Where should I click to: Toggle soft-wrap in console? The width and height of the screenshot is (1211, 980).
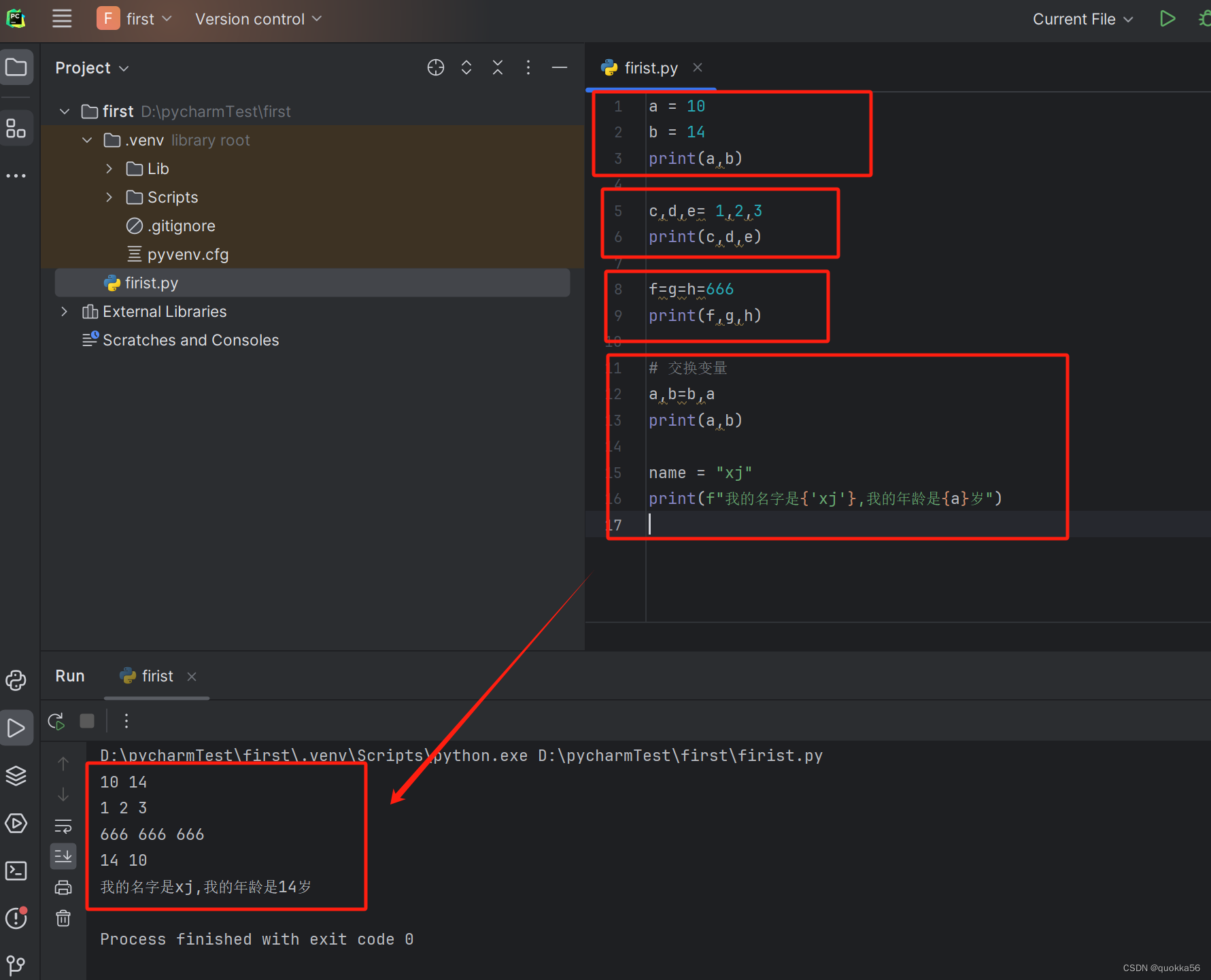point(63,826)
